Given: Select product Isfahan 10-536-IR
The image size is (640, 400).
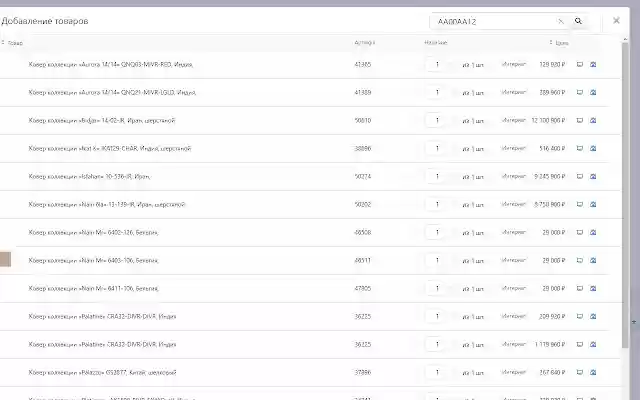Looking at the screenshot, I should 89,176.
